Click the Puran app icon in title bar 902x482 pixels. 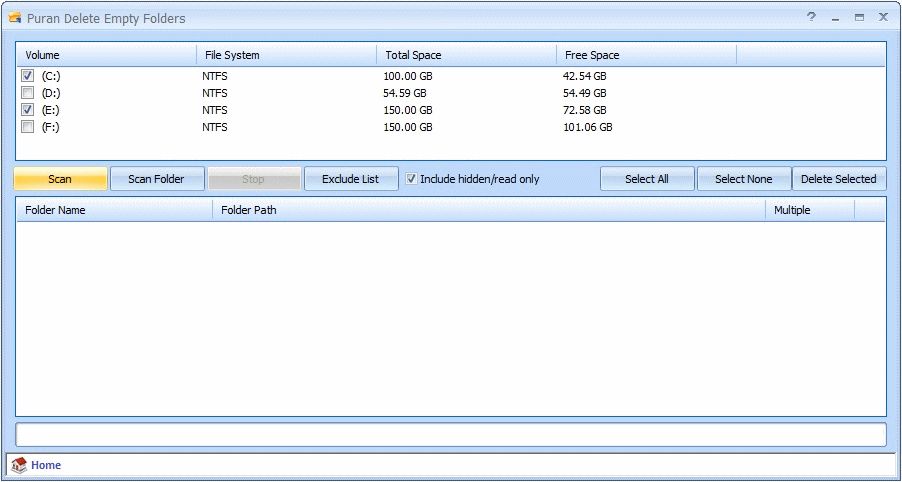pos(15,18)
